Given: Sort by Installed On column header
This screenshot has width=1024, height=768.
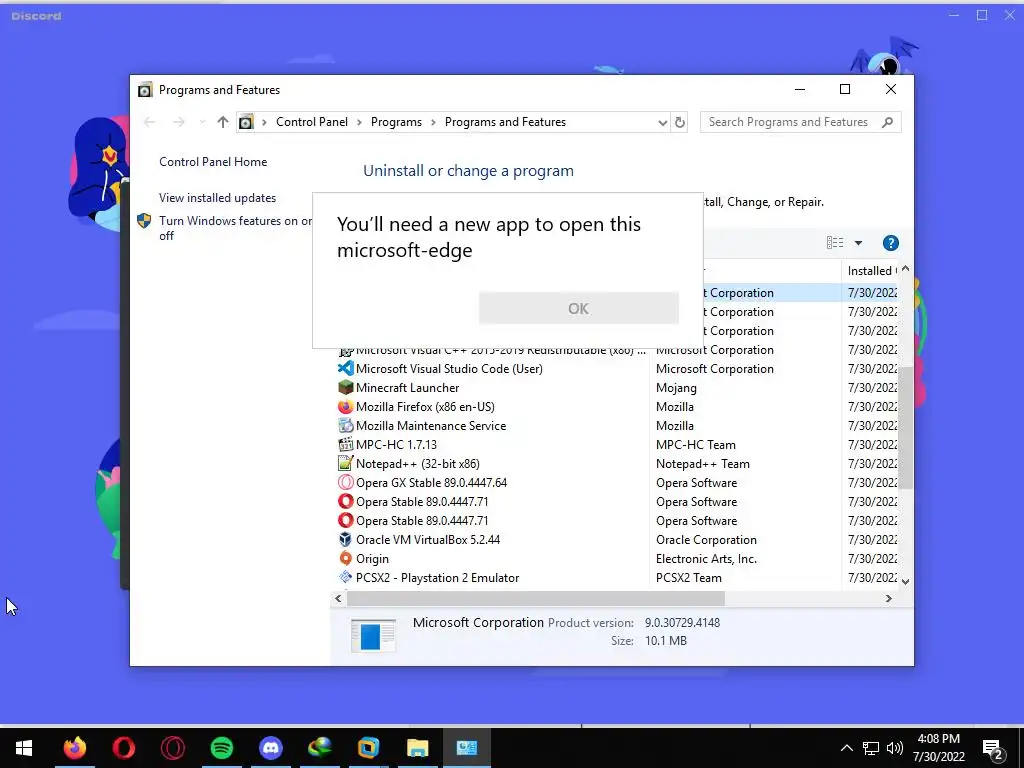Looking at the screenshot, I should [871, 270].
